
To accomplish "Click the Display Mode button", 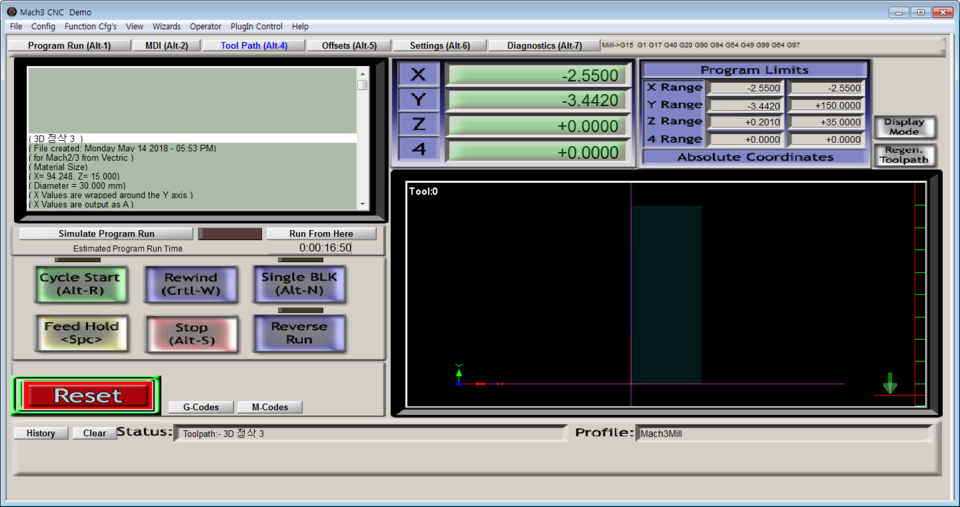I will coord(904,127).
